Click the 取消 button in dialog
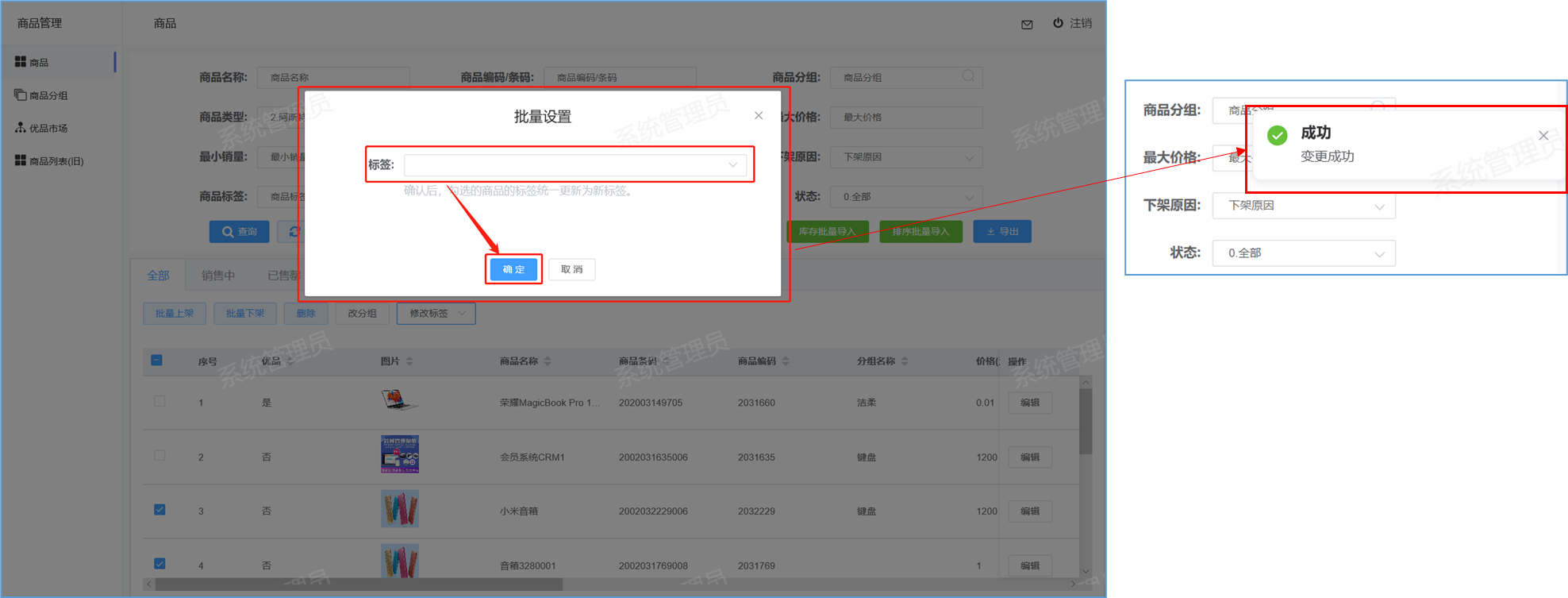Viewport: 1568px width, 598px height. 571,269
